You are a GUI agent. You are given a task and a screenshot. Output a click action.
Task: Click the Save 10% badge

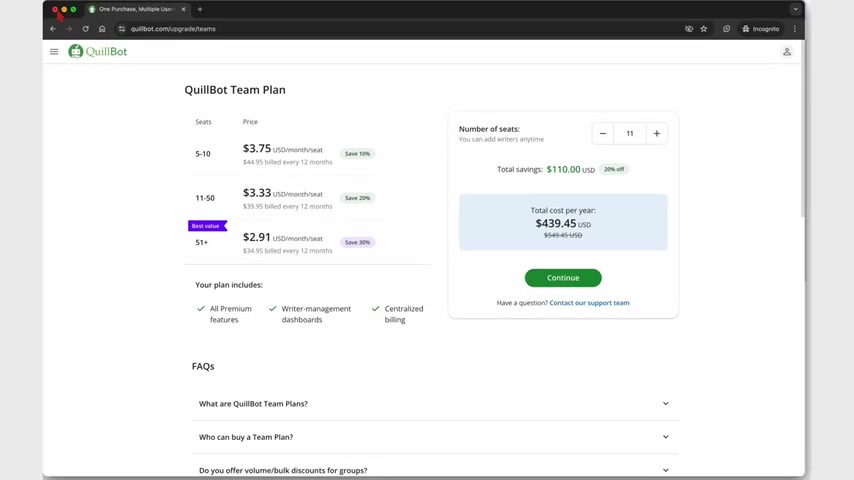(x=357, y=154)
